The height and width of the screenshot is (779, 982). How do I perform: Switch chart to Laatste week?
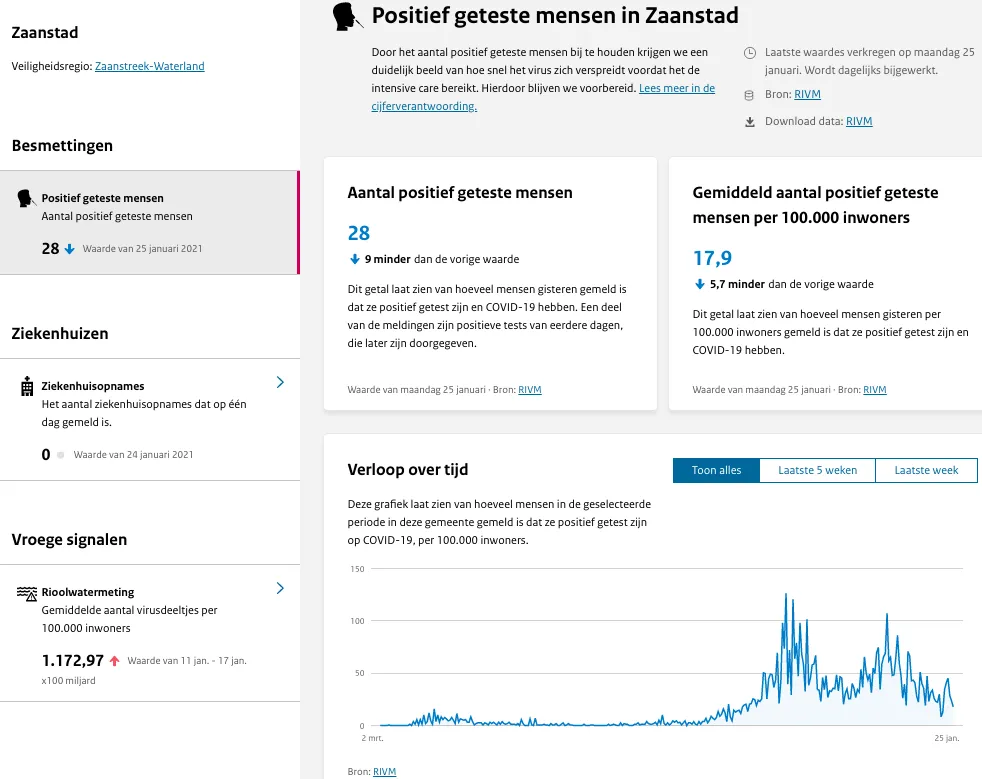click(926, 470)
